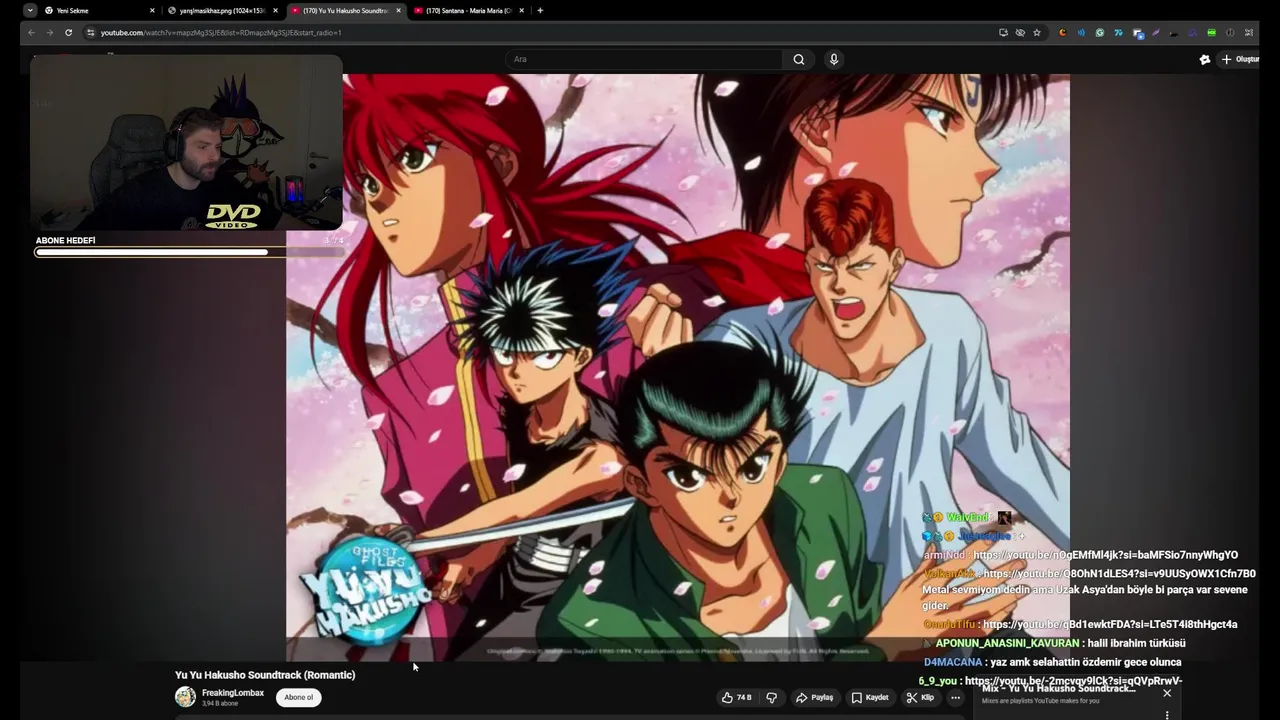Image resolution: width=1280 pixels, height=720 pixels.
Task: Focus the YouTube search box Ara
Action: coord(644,59)
